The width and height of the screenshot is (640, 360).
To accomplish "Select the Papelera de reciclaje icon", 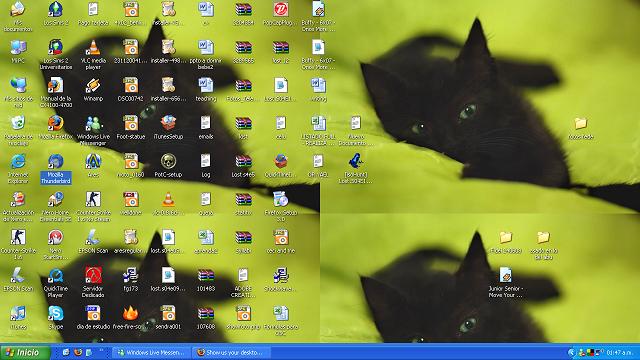I will (x=18, y=131).
